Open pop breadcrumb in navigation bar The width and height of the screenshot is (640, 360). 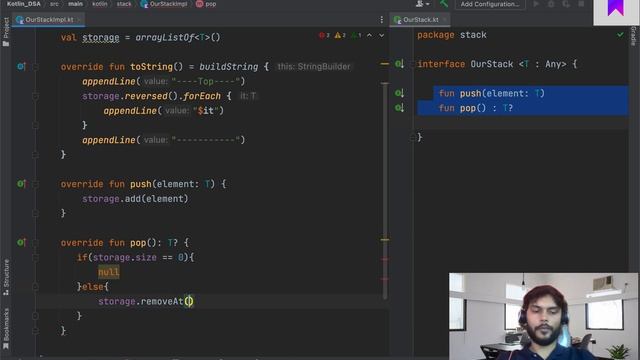point(206,4)
